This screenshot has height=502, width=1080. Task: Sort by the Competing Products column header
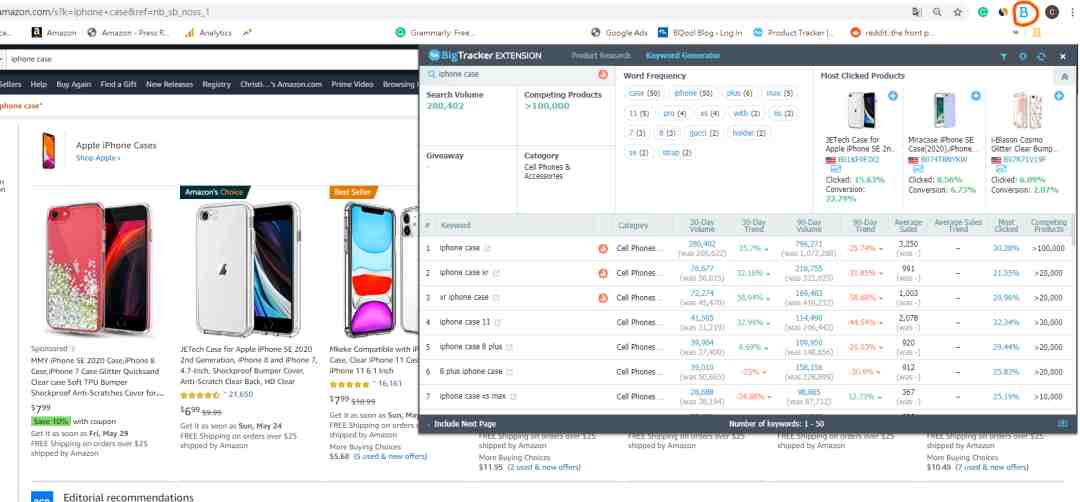coord(1048,225)
